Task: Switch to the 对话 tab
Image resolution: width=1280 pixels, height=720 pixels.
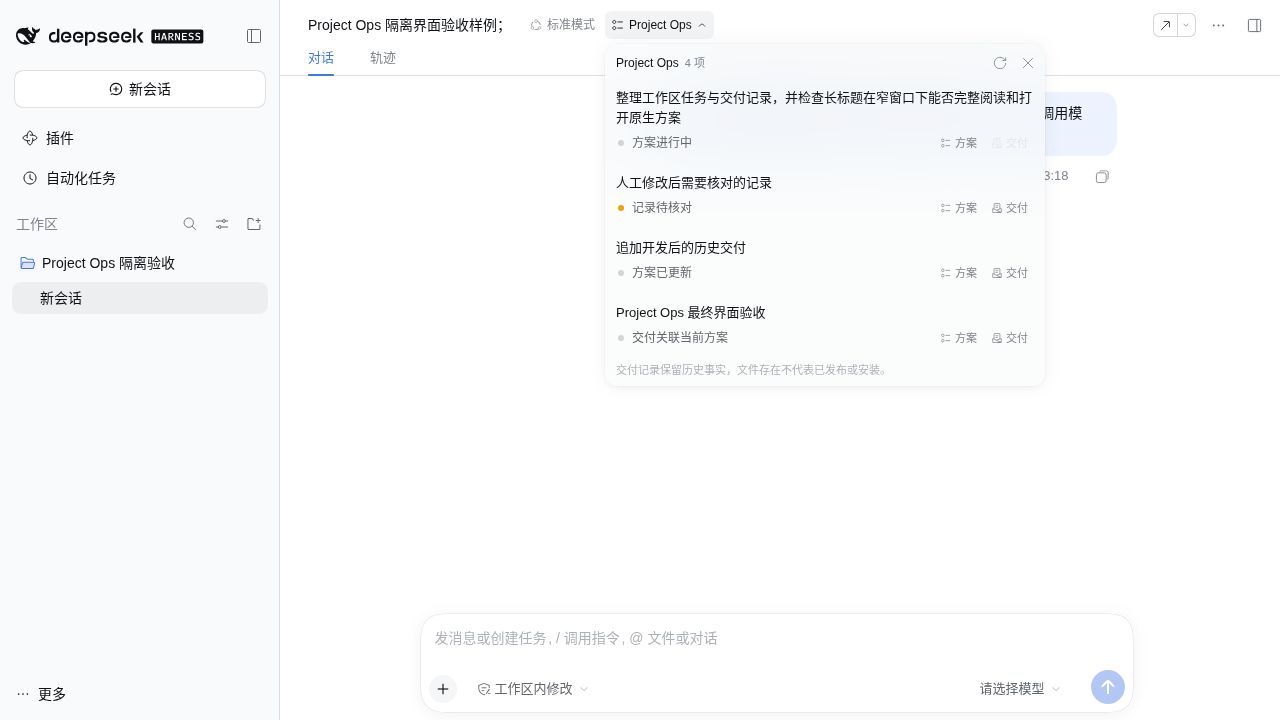Action: 321,58
